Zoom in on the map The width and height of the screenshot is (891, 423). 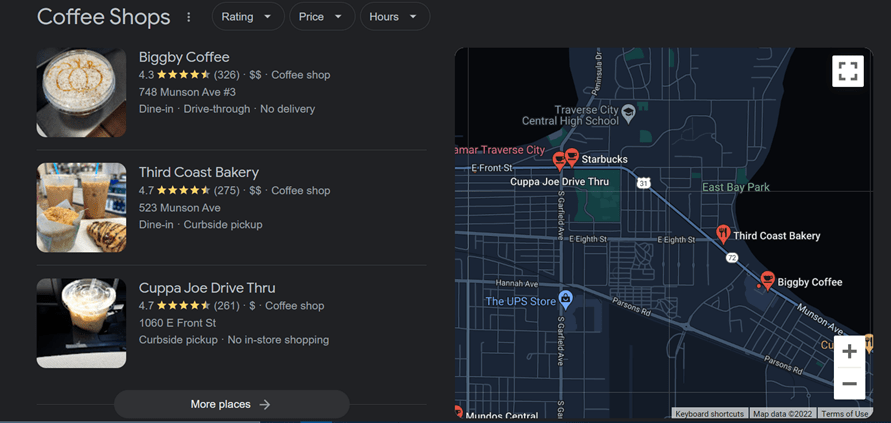(x=849, y=351)
